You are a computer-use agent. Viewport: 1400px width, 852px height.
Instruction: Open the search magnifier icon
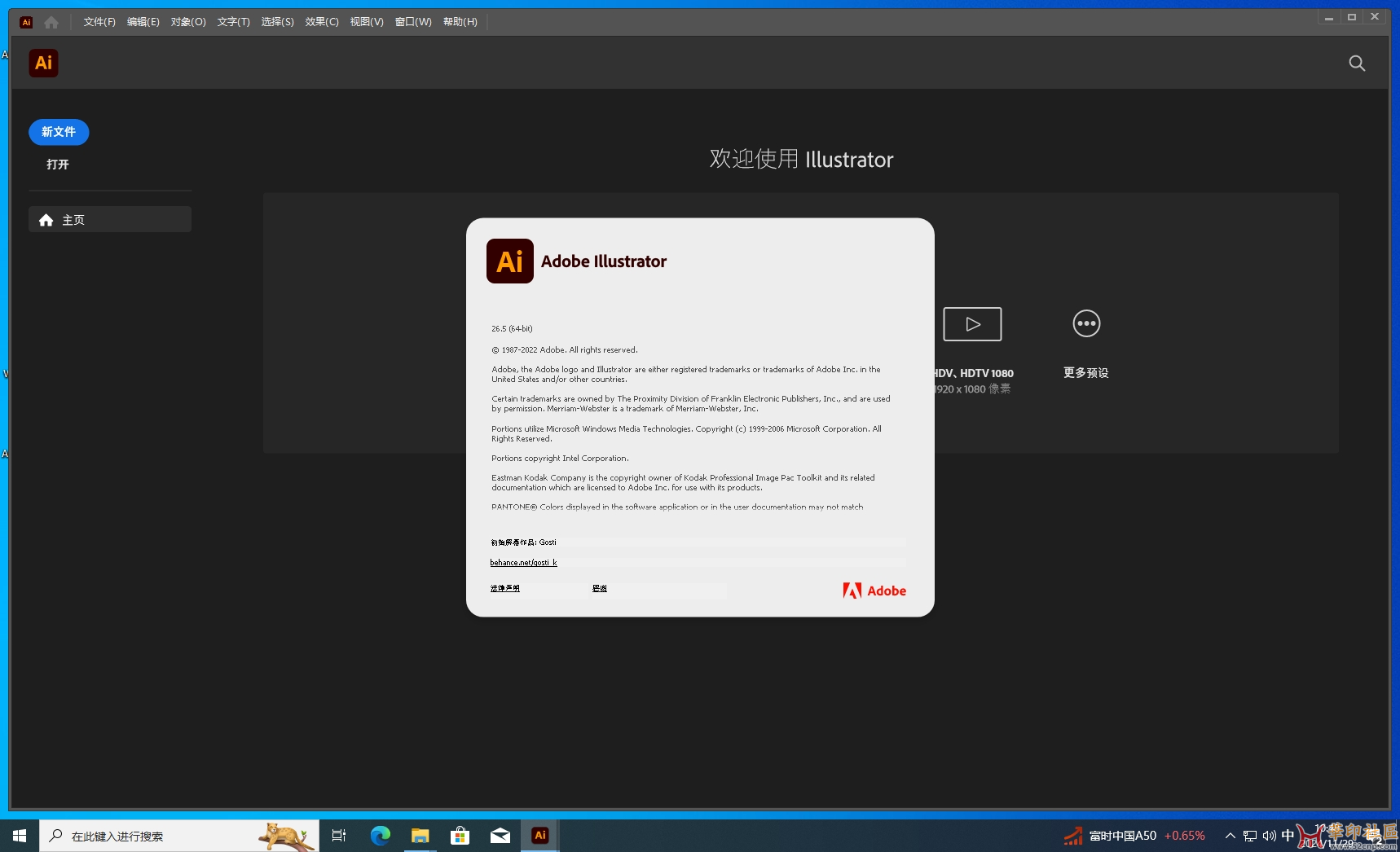(1357, 64)
